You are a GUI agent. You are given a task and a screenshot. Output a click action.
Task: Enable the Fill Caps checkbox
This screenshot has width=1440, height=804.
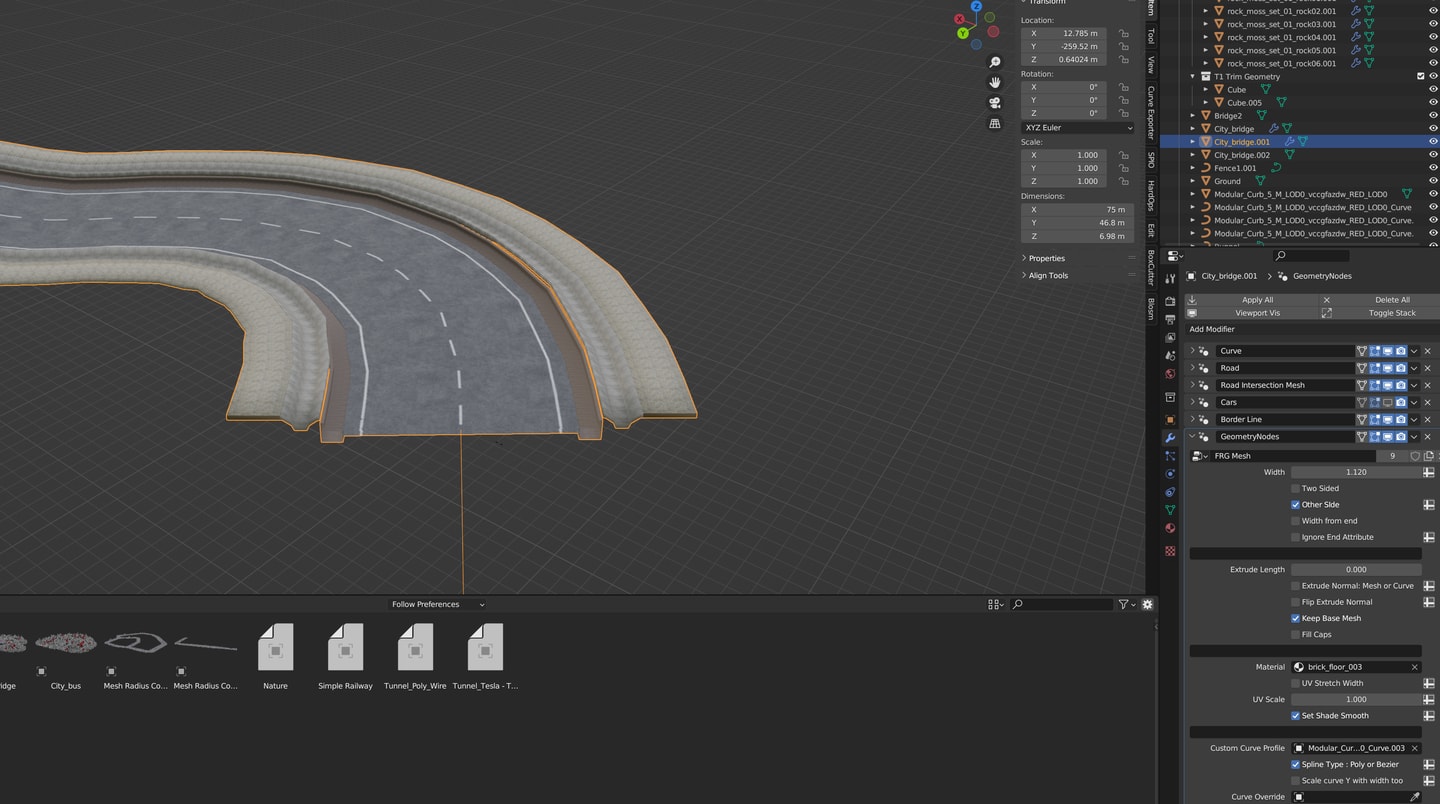pyautogui.click(x=1295, y=634)
